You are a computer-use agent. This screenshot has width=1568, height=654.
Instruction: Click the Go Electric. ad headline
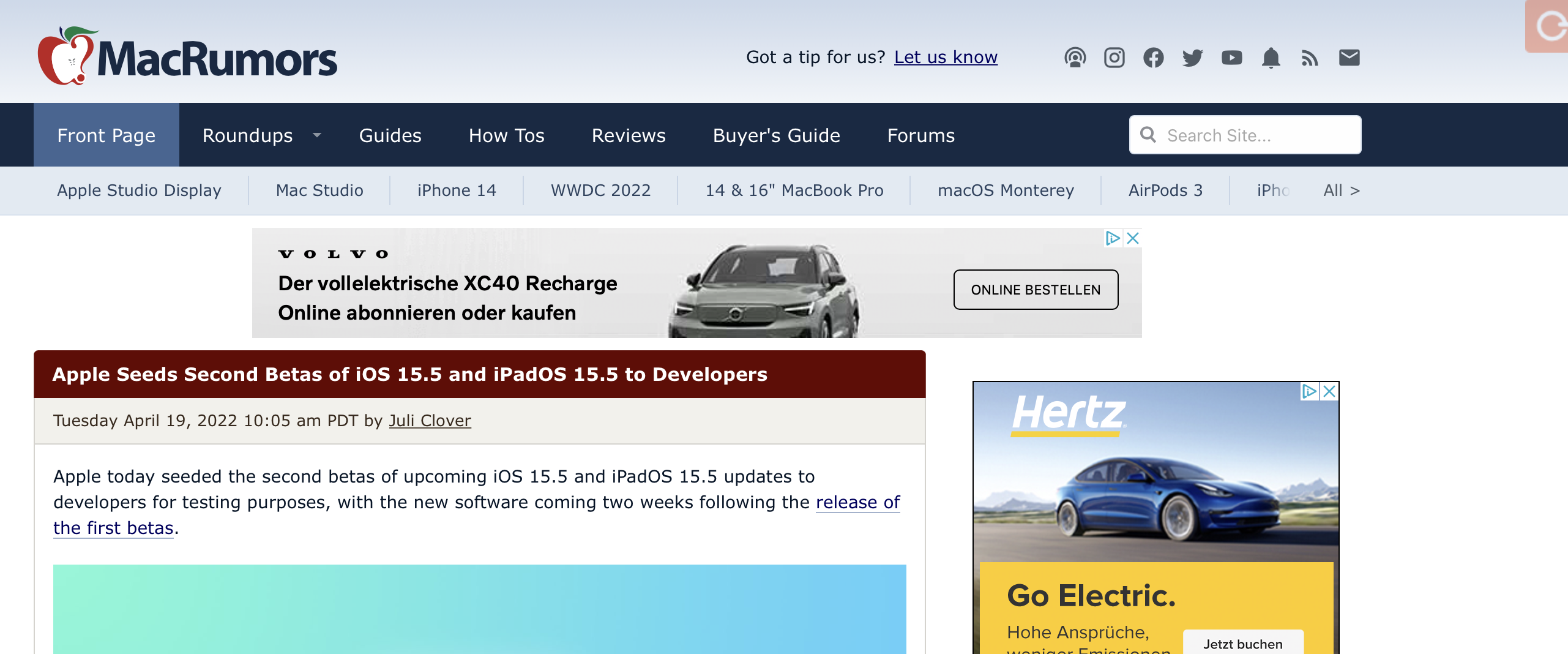pos(1091,595)
